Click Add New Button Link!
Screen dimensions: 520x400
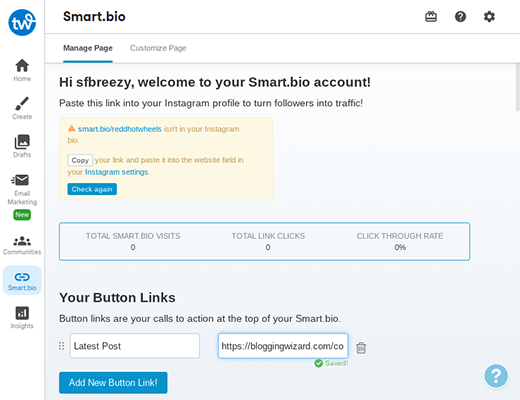click(113, 383)
